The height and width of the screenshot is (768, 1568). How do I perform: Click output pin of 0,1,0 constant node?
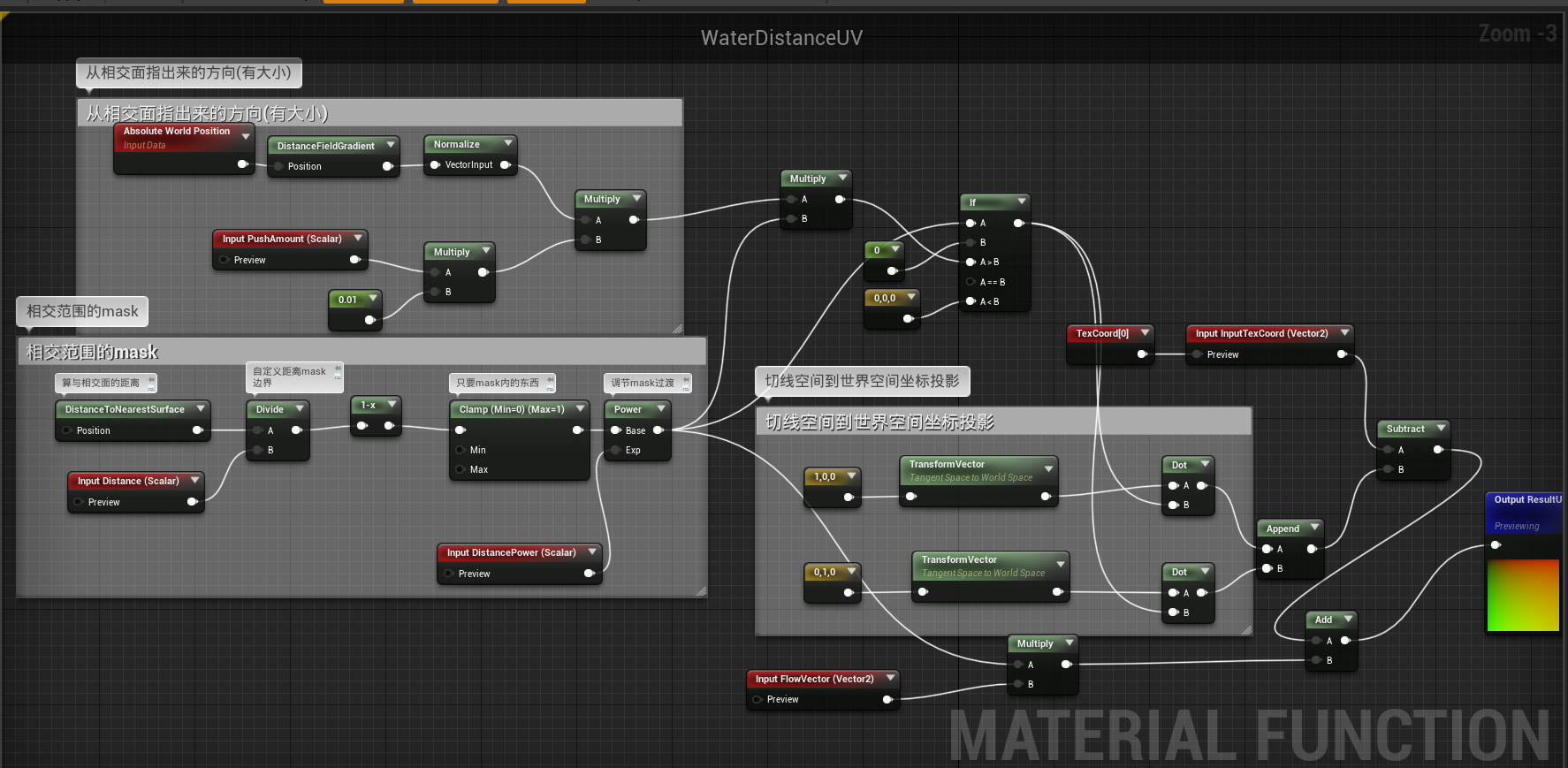849,592
